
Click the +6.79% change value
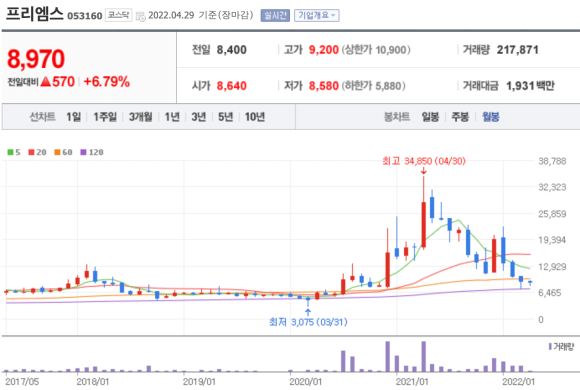pyautogui.click(x=107, y=82)
